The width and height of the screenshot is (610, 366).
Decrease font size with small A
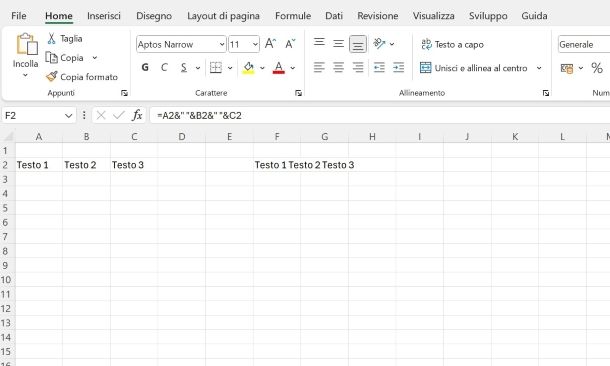point(290,44)
